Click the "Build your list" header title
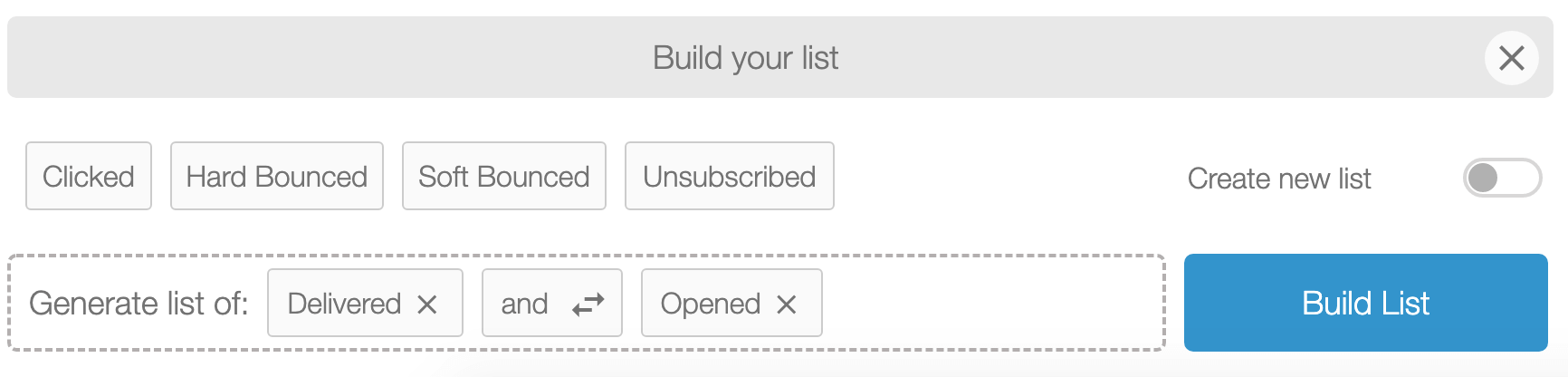This screenshot has width=1568, height=377. [x=746, y=58]
